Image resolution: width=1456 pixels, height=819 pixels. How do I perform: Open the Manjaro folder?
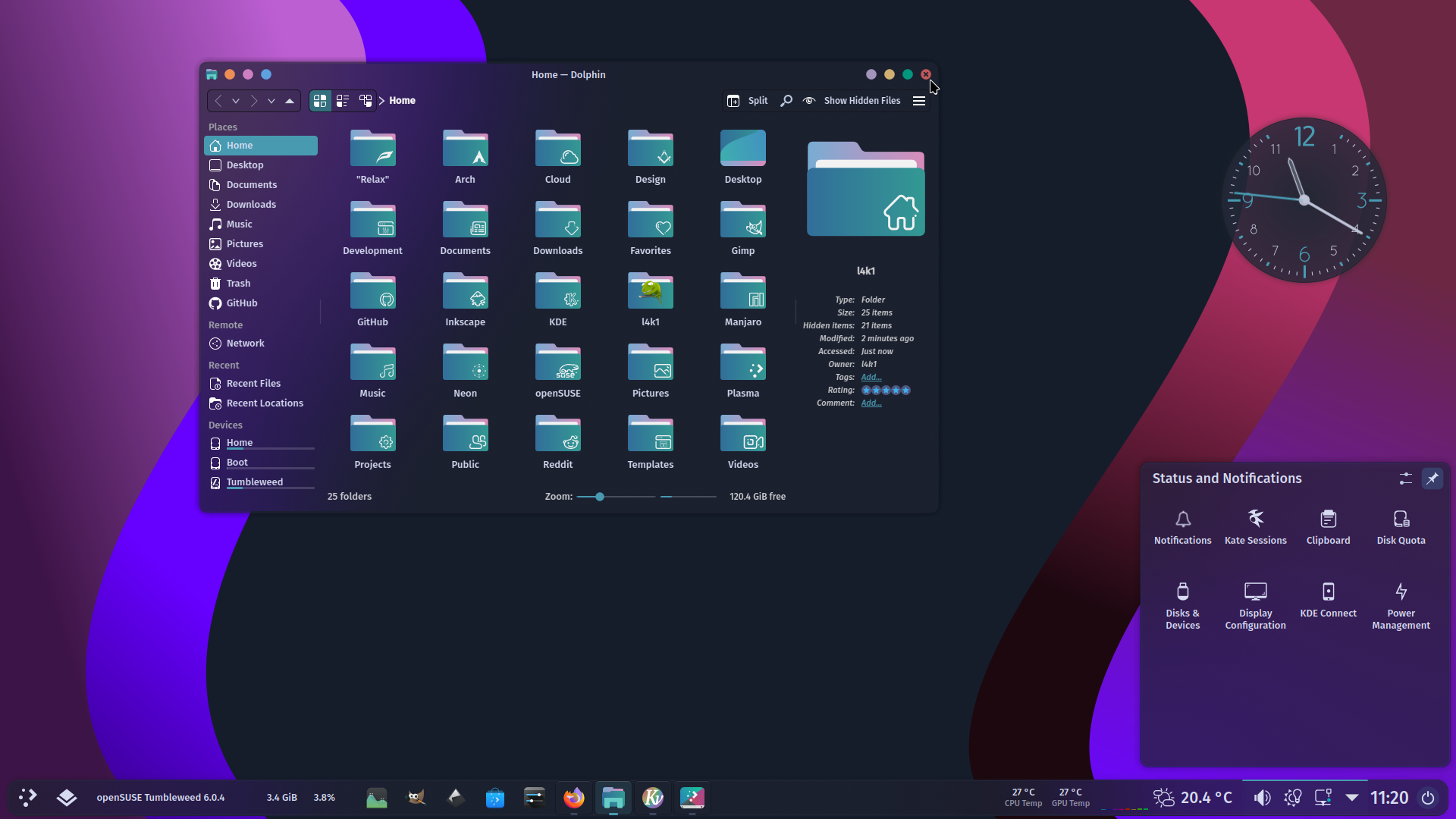coord(742,300)
